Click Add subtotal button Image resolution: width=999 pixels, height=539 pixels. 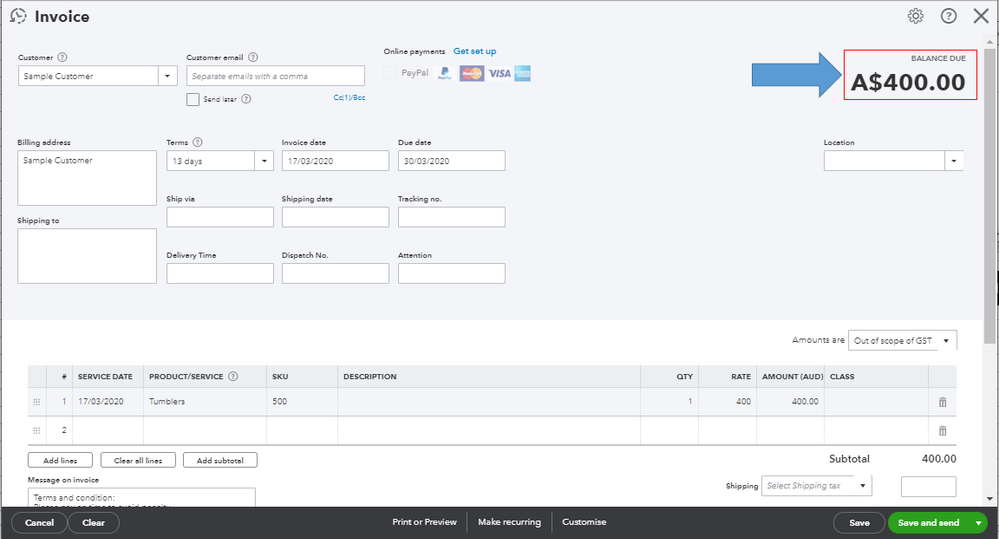click(x=220, y=460)
